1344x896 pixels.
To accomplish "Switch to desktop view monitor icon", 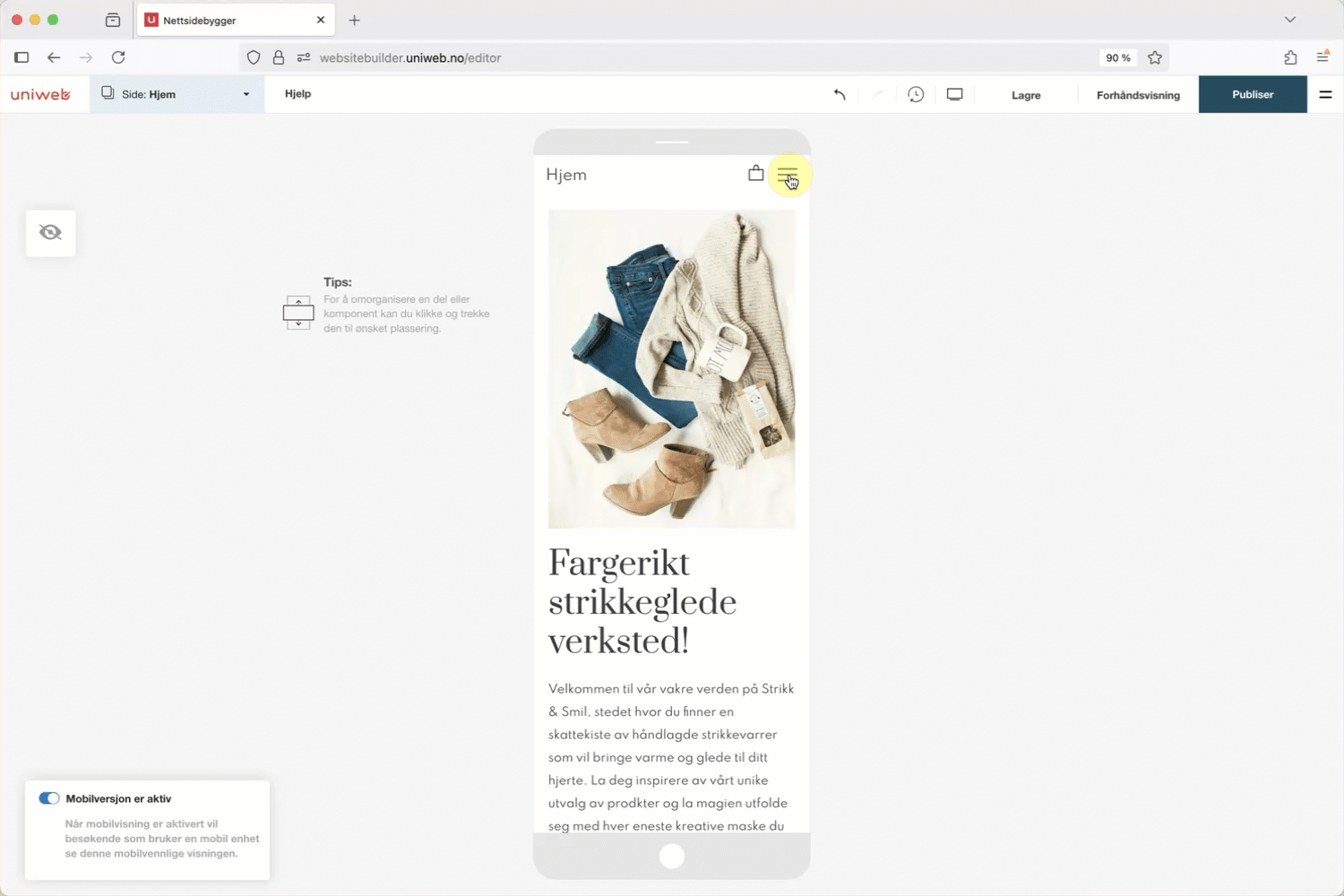I will click(x=955, y=94).
